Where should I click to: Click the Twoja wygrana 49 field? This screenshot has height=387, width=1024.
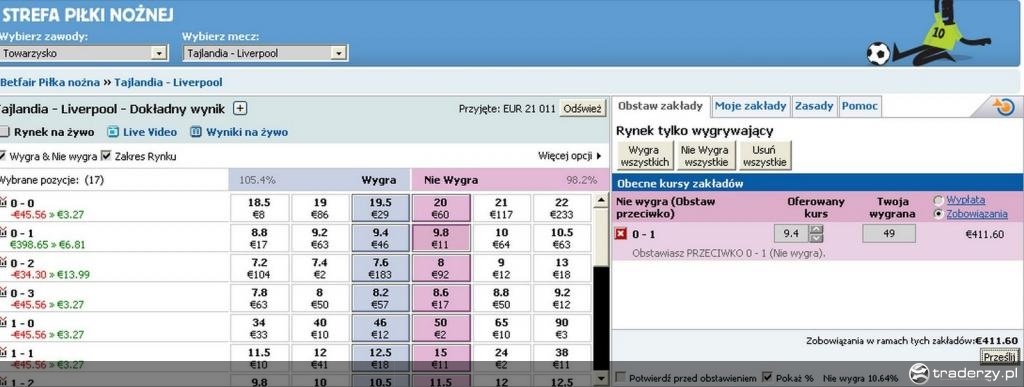(x=889, y=234)
